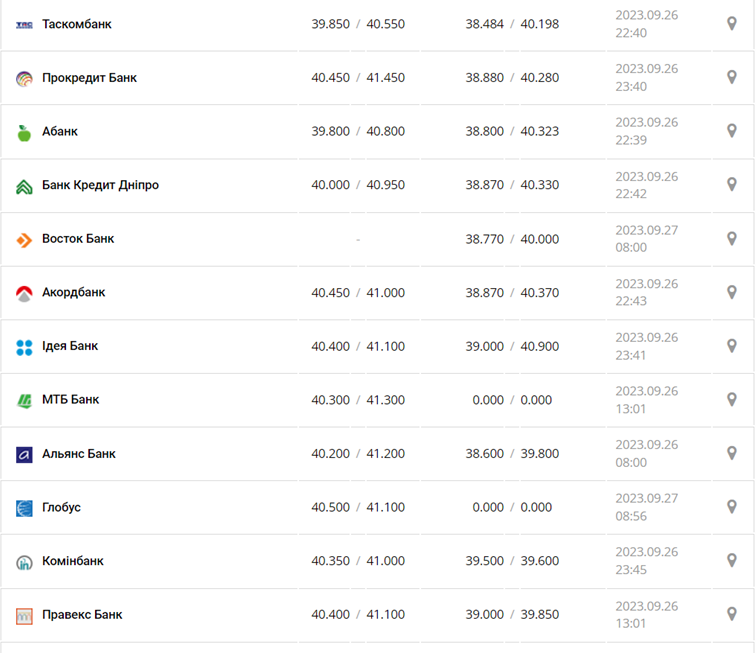Image resolution: width=756 pixels, height=653 pixels.
Task: Click the Ідея Банк blue dots logo
Action: [25, 347]
